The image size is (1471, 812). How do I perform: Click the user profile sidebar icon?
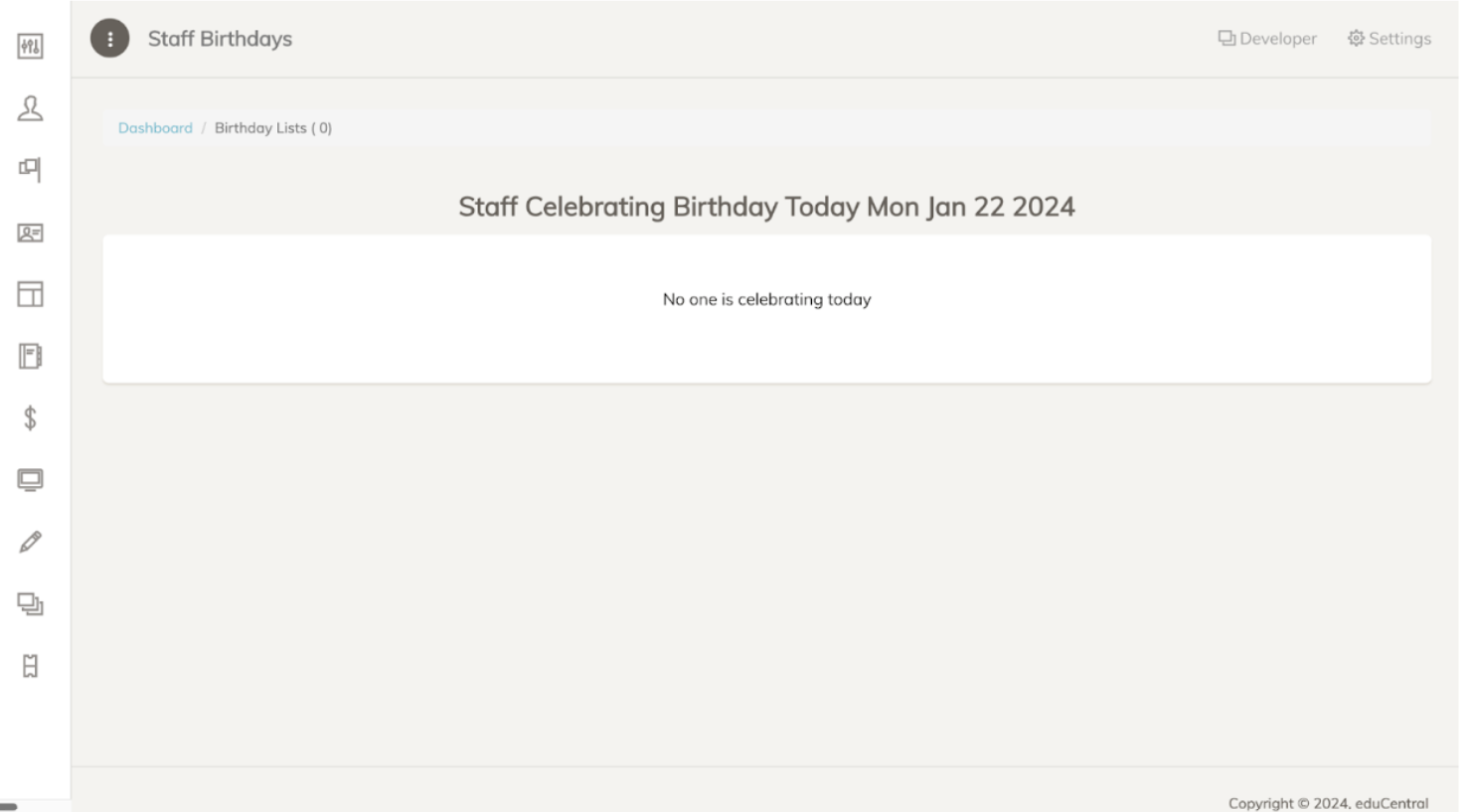point(30,108)
